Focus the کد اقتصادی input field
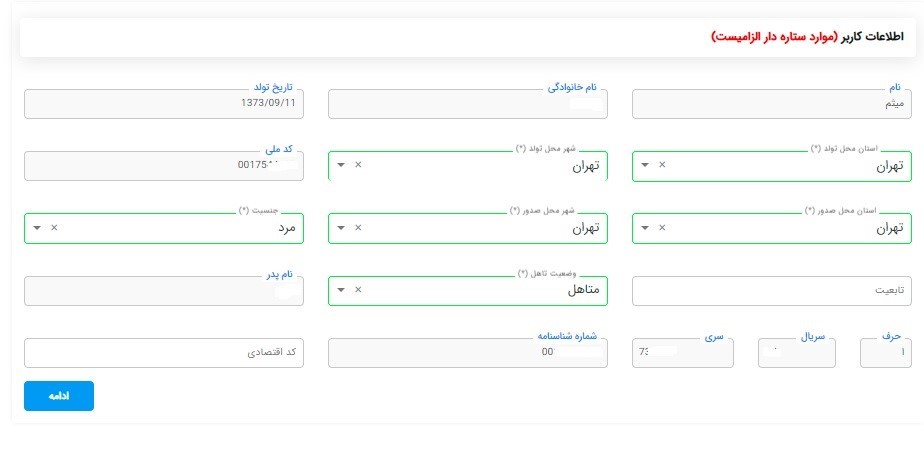 [x=164, y=353]
